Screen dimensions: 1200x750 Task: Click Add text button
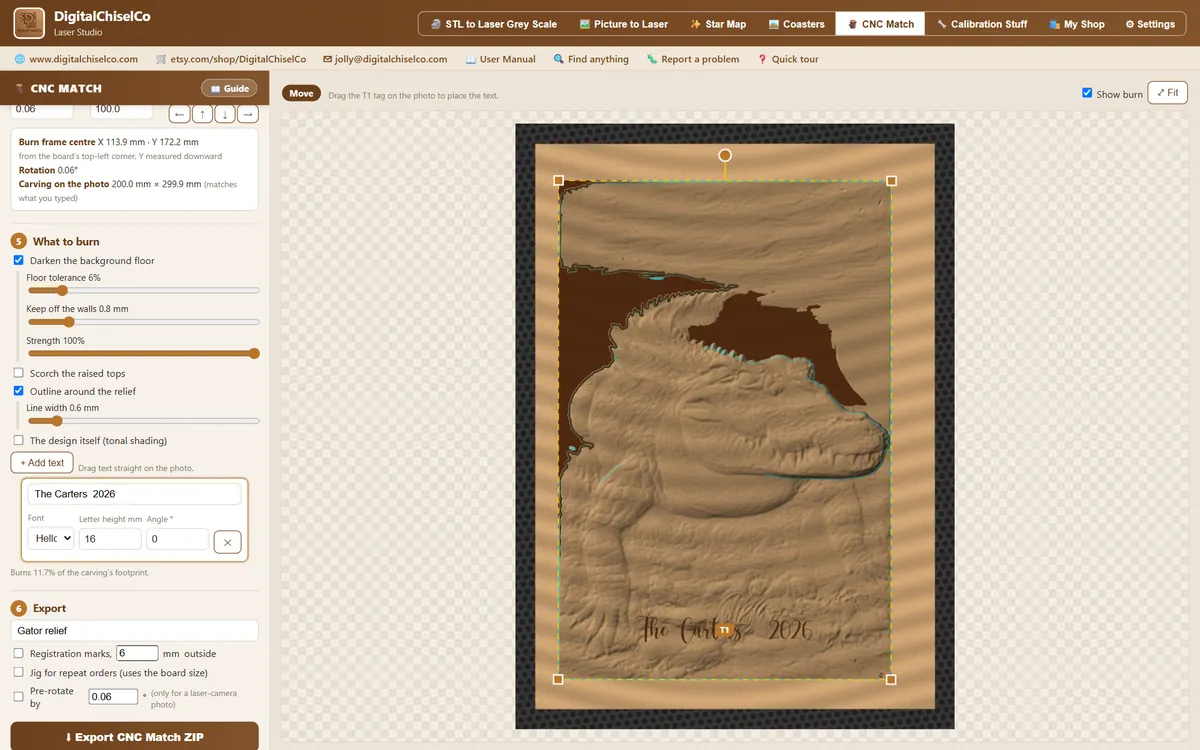tap(42, 463)
